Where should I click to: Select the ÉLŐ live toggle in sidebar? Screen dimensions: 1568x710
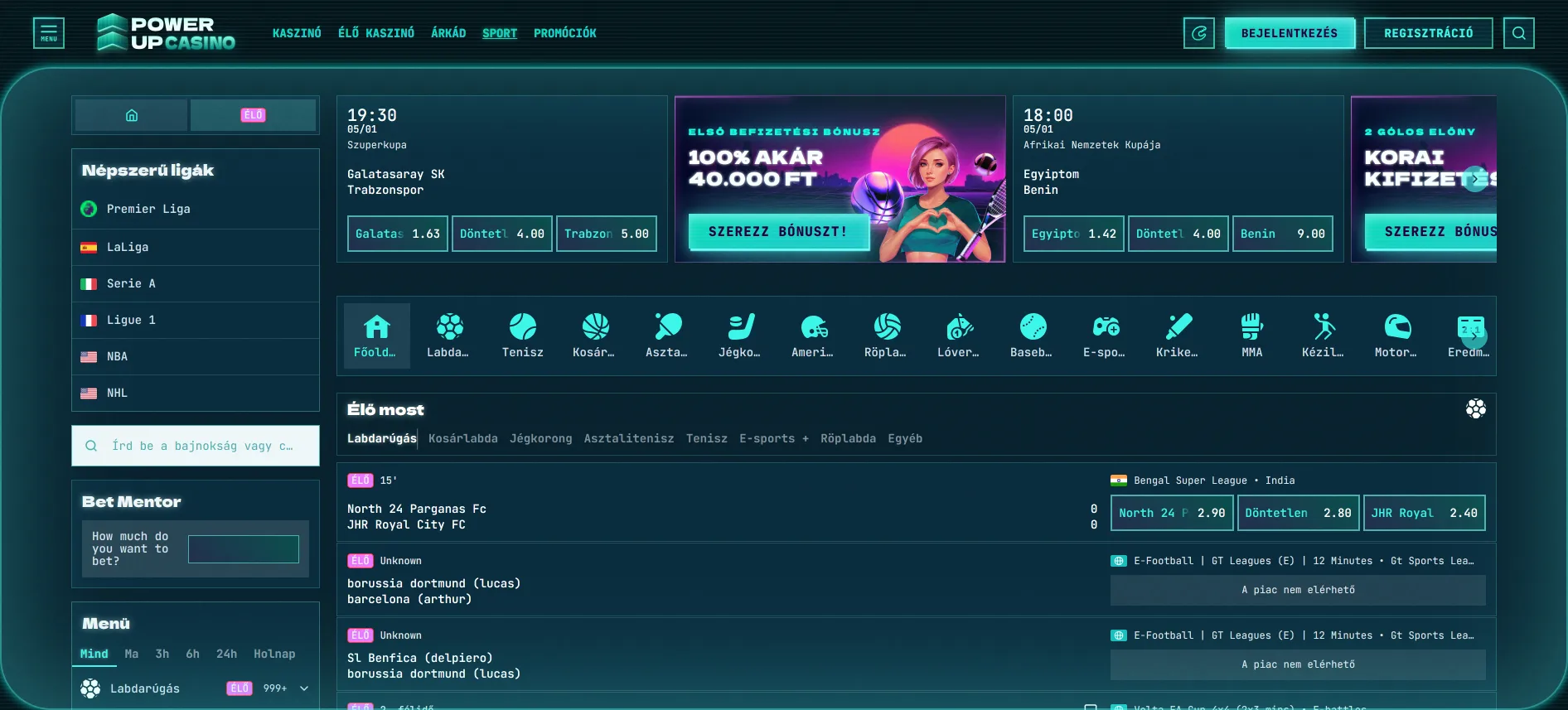coord(253,115)
